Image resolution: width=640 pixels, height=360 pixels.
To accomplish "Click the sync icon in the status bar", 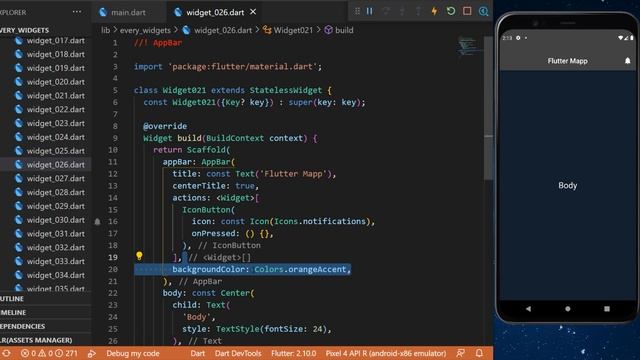I will (x=7, y=353).
